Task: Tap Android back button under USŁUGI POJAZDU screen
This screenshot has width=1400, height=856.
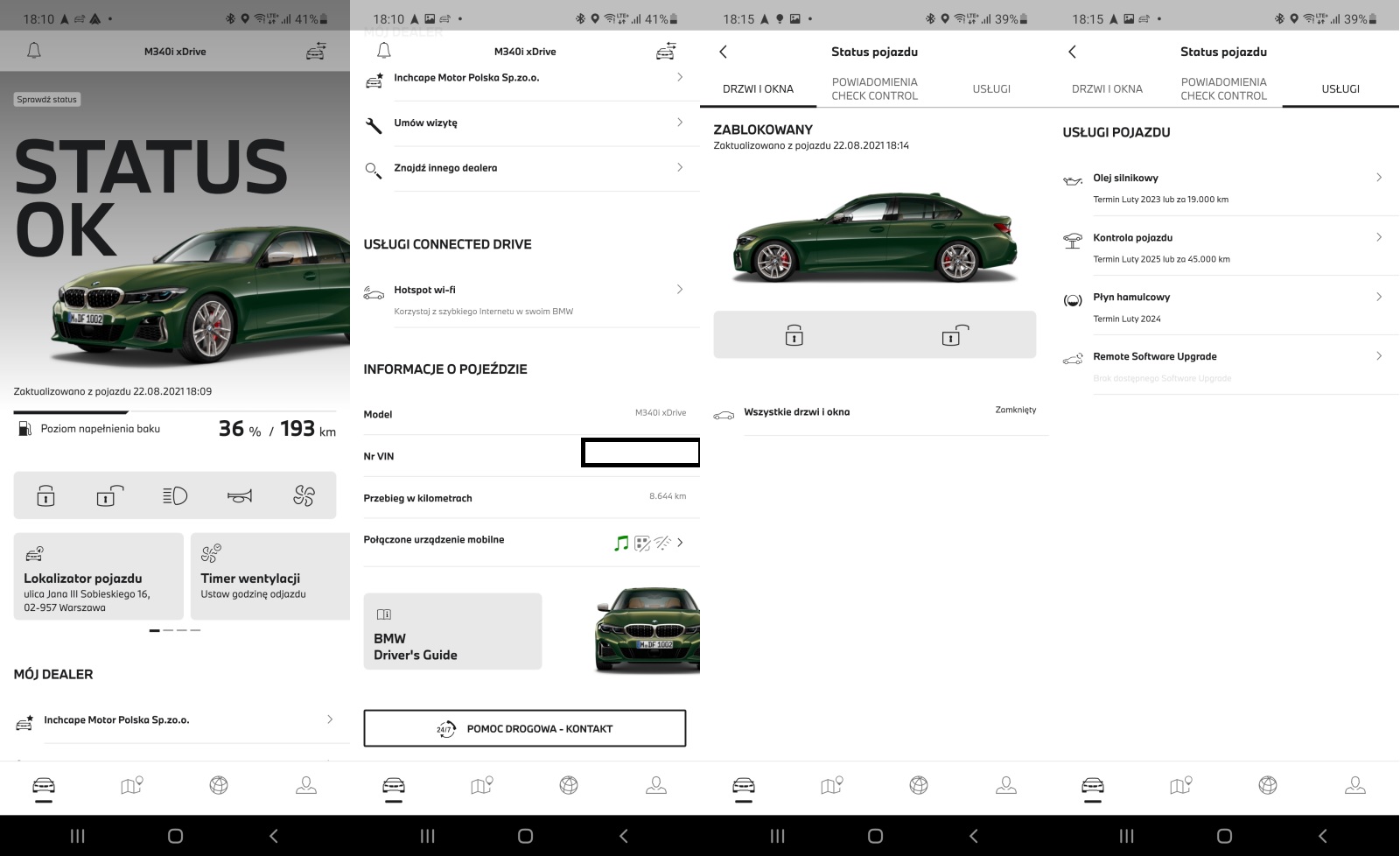Action: point(1322,836)
